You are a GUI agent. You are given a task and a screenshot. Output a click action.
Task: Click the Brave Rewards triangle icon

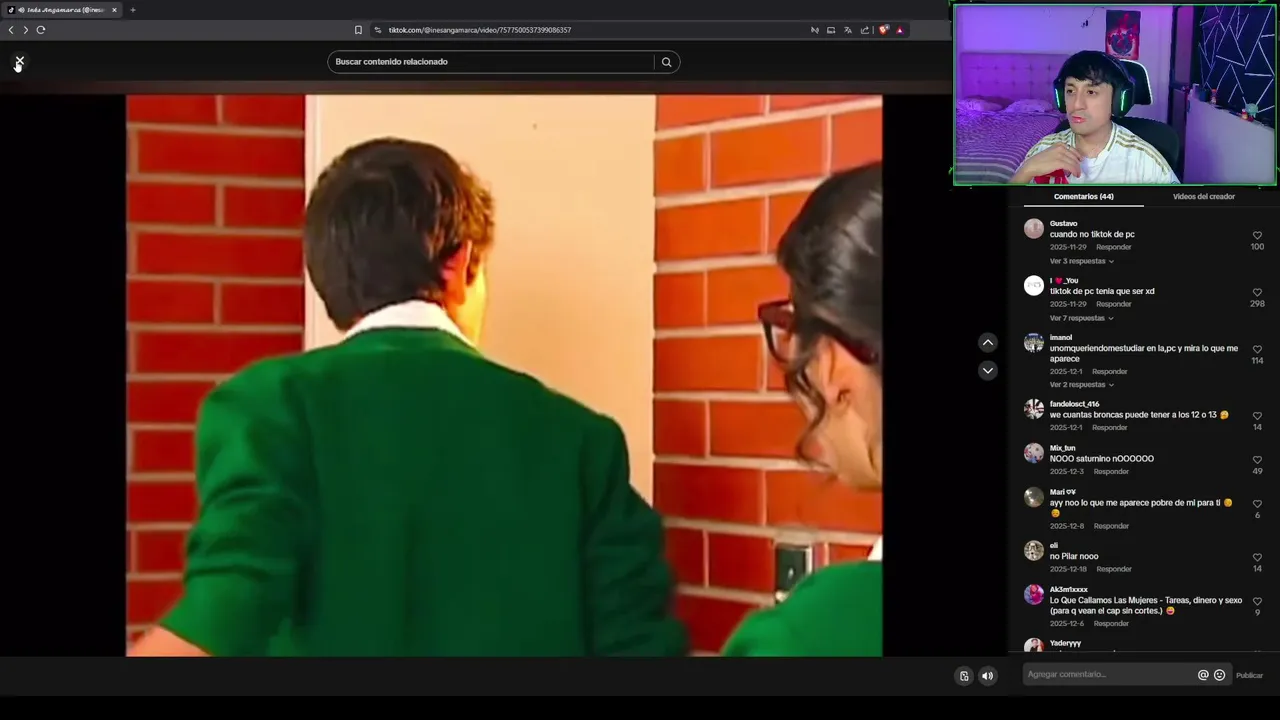(899, 30)
